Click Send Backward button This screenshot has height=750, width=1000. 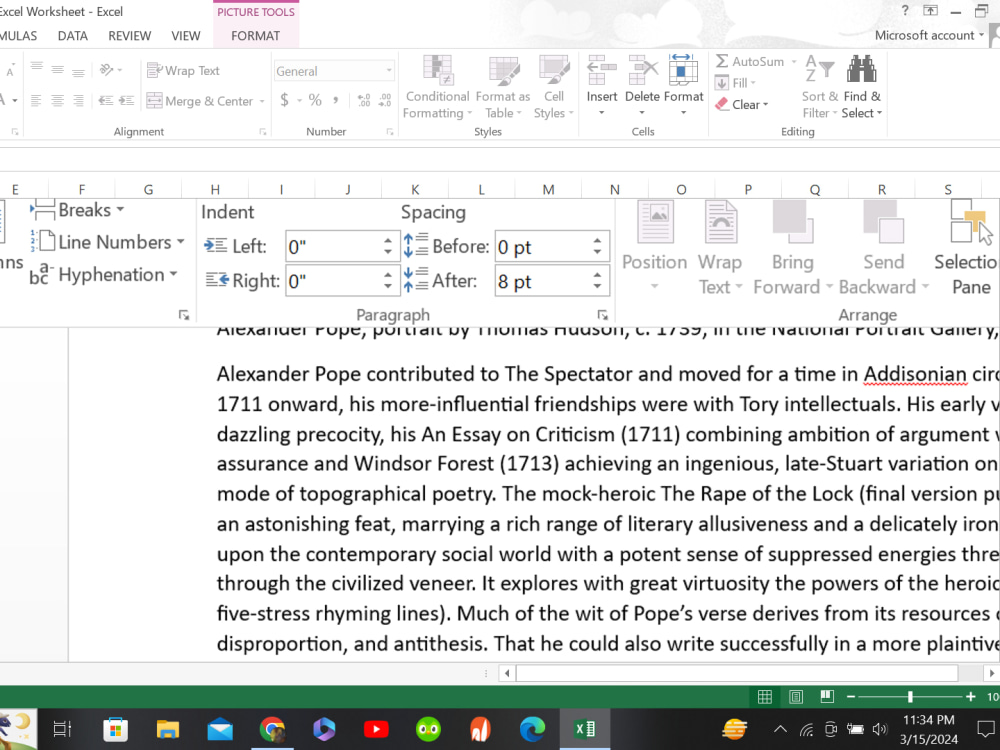pyautogui.click(x=883, y=247)
